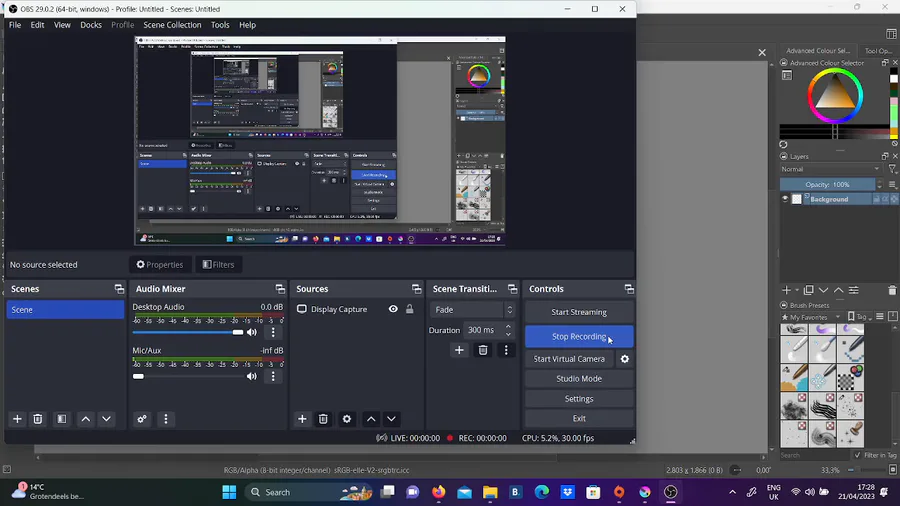Show hidden system tray icons chevron

(732, 492)
